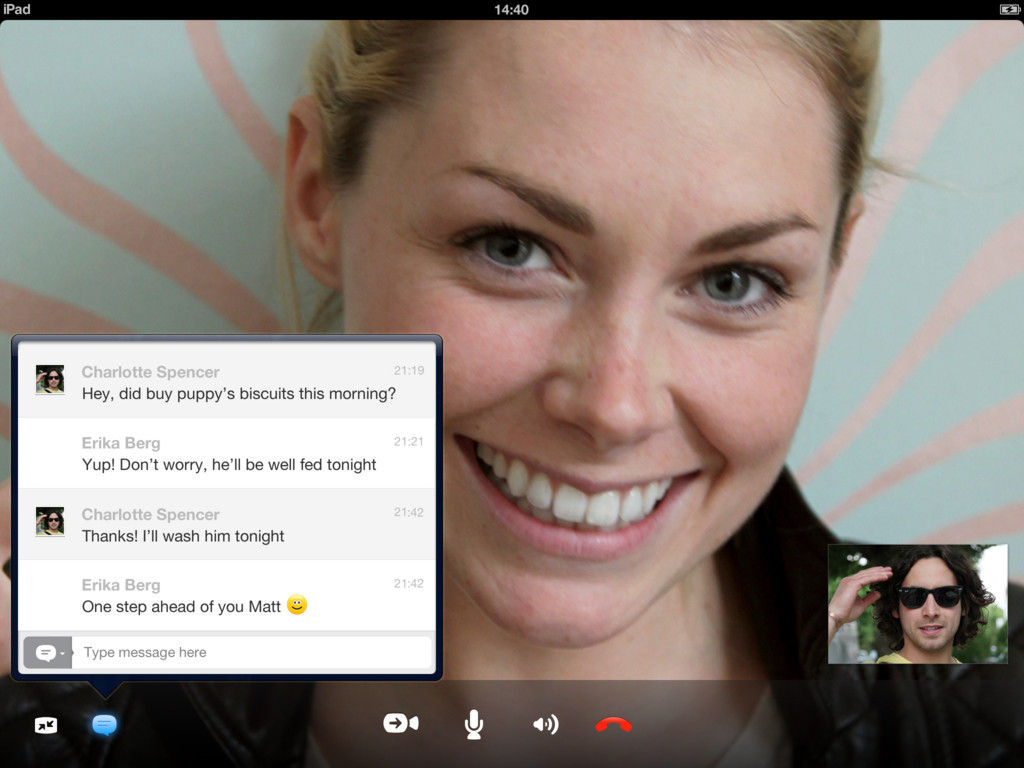Image resolution: width=1024 pixels, height=768 pixels.
Task: Click the 'Type message here' input field
Action: 251,652
